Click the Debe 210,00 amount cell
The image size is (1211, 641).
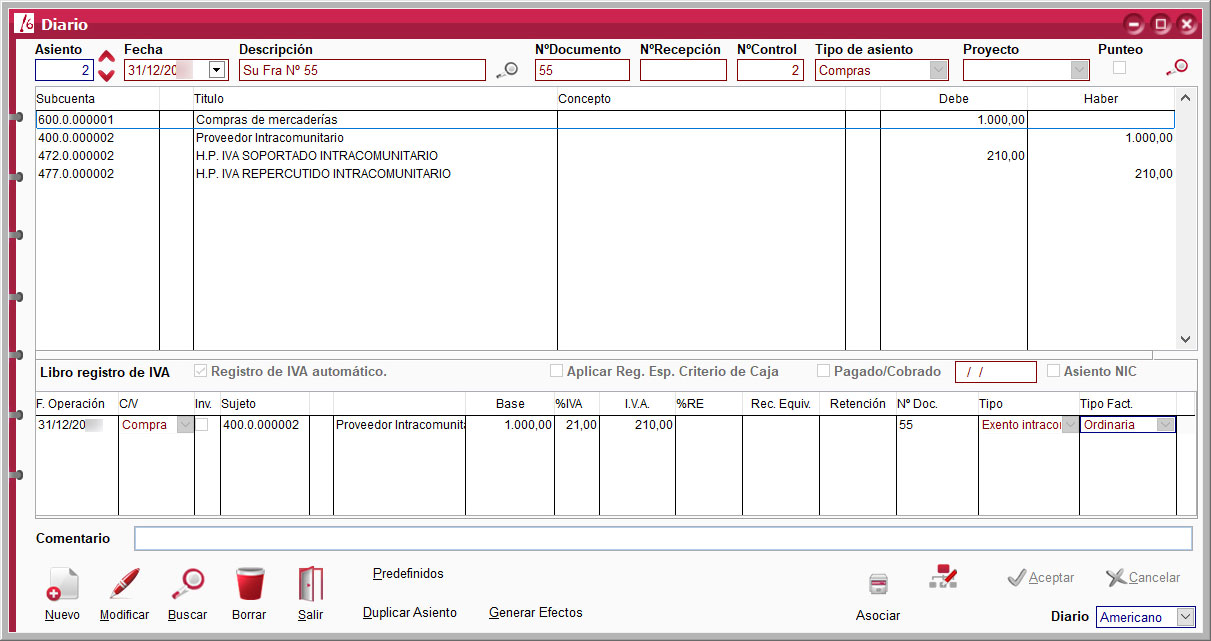point(953,156)
